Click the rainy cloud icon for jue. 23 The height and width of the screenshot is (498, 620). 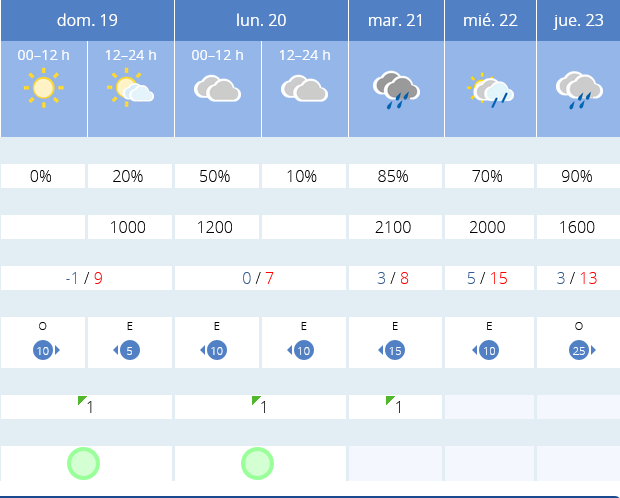(579, 90)
